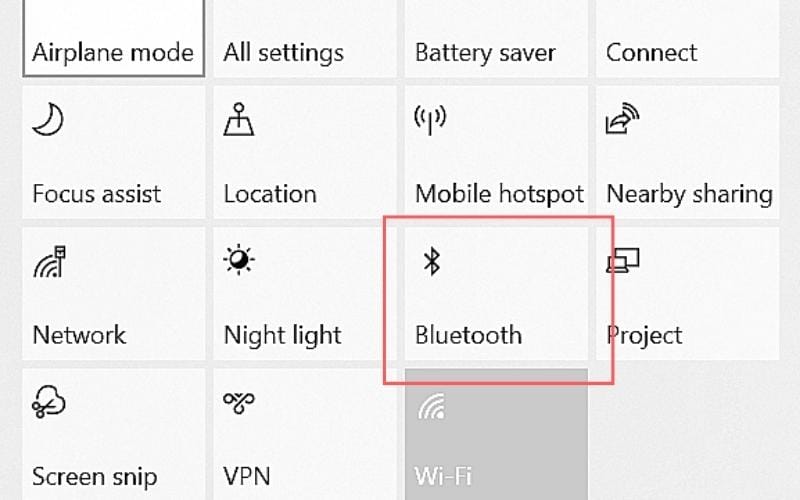Click the Screen snip scissors icon

tap(48, 402)
